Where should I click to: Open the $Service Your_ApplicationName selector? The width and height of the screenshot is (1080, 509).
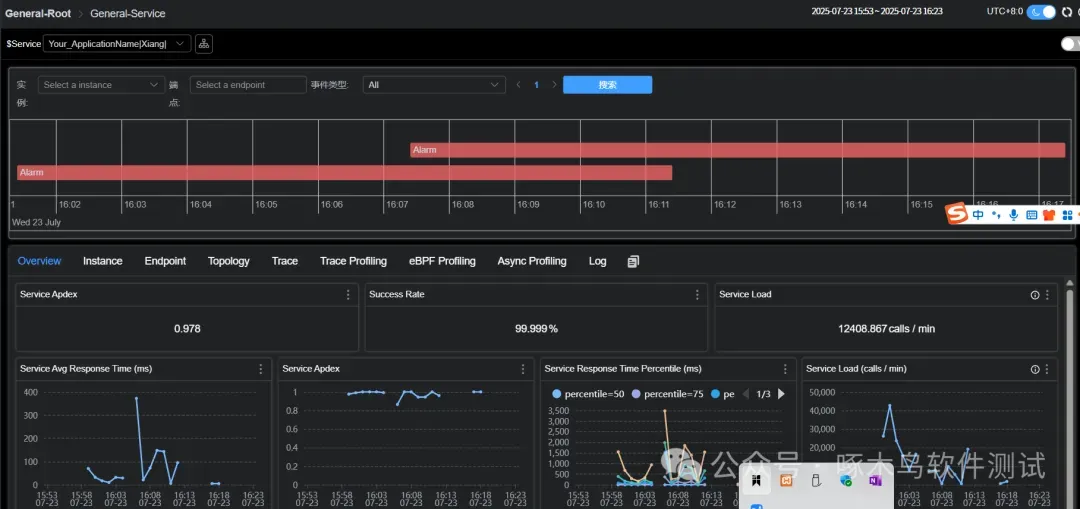(117, 43)
